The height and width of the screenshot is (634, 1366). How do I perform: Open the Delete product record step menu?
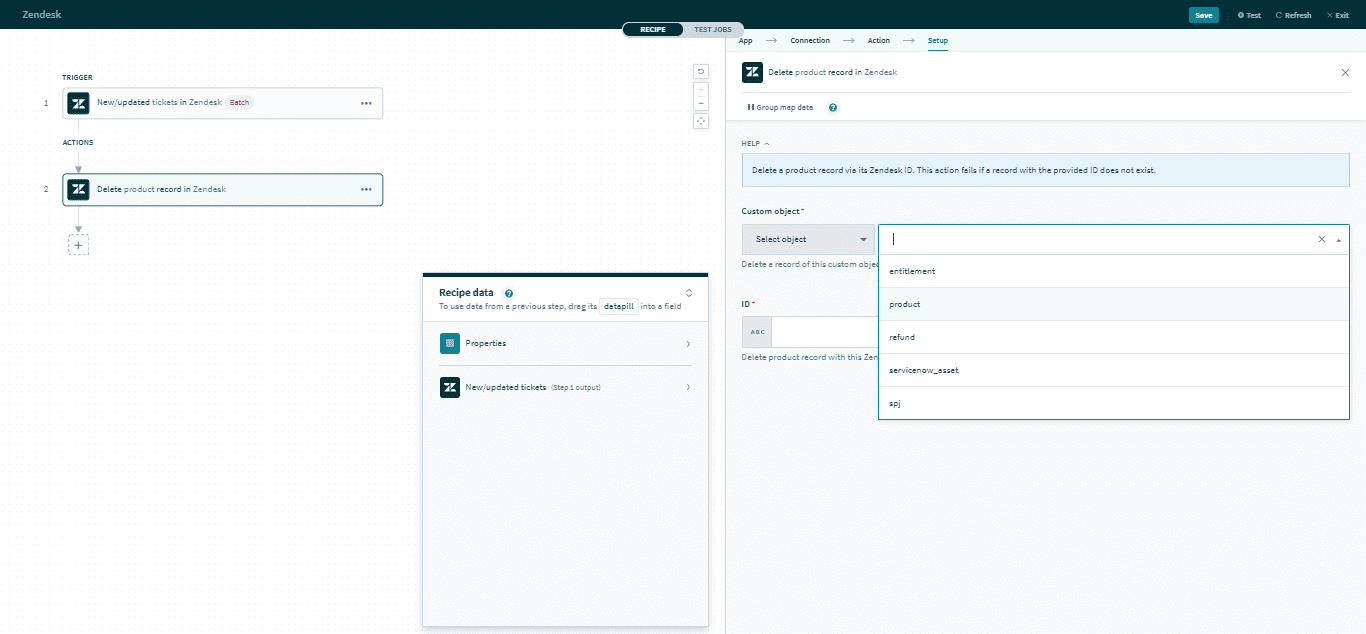366,189
